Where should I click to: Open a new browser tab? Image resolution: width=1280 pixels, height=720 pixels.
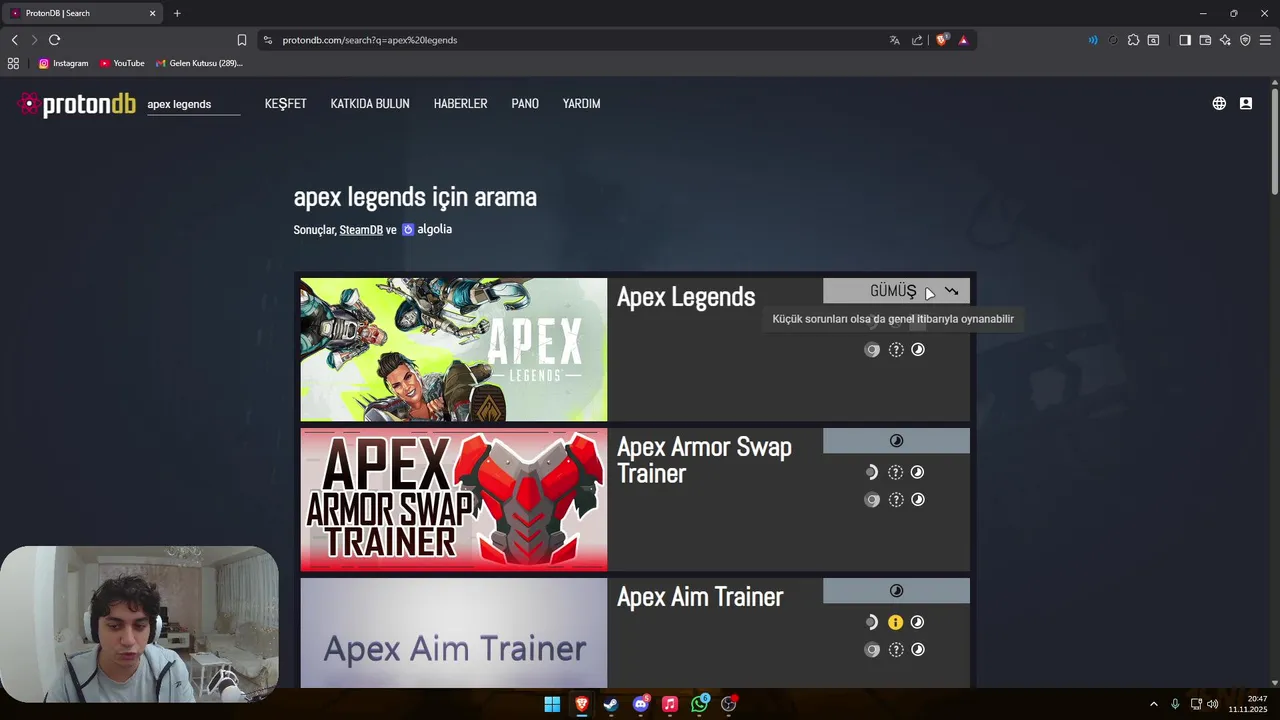[177, 13]
